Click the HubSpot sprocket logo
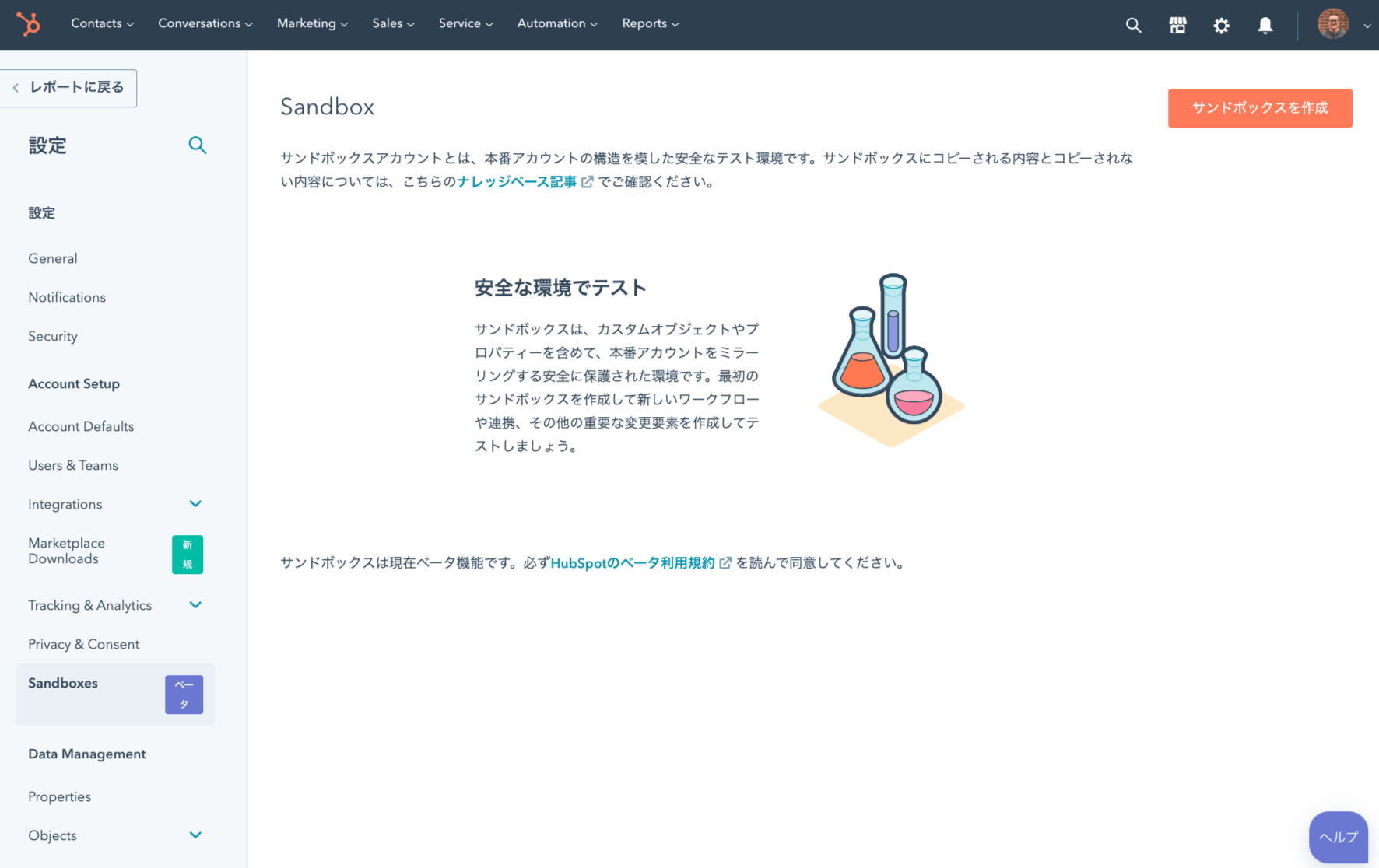 28,24
